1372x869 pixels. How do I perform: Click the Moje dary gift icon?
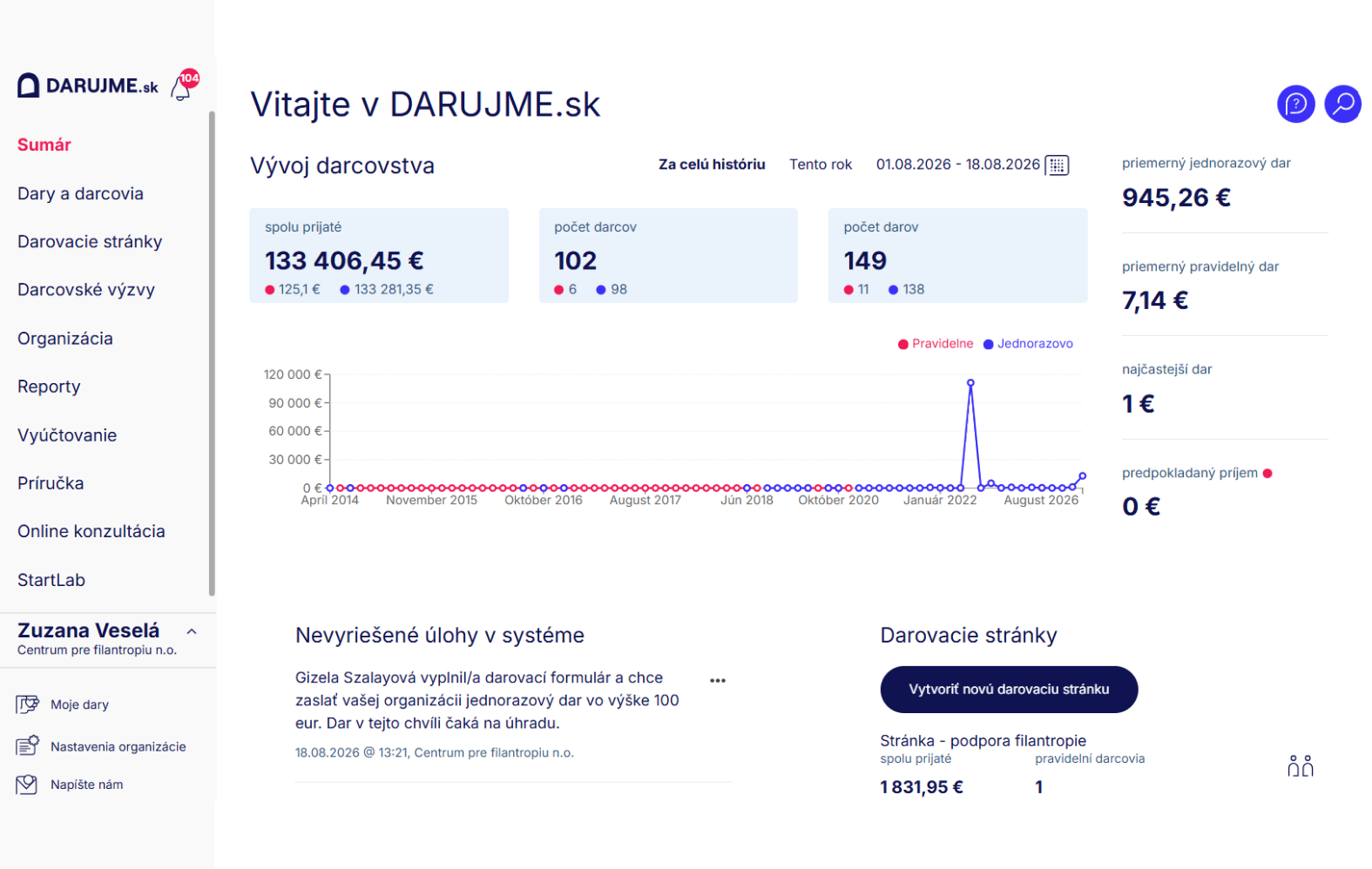coord(27,704)
